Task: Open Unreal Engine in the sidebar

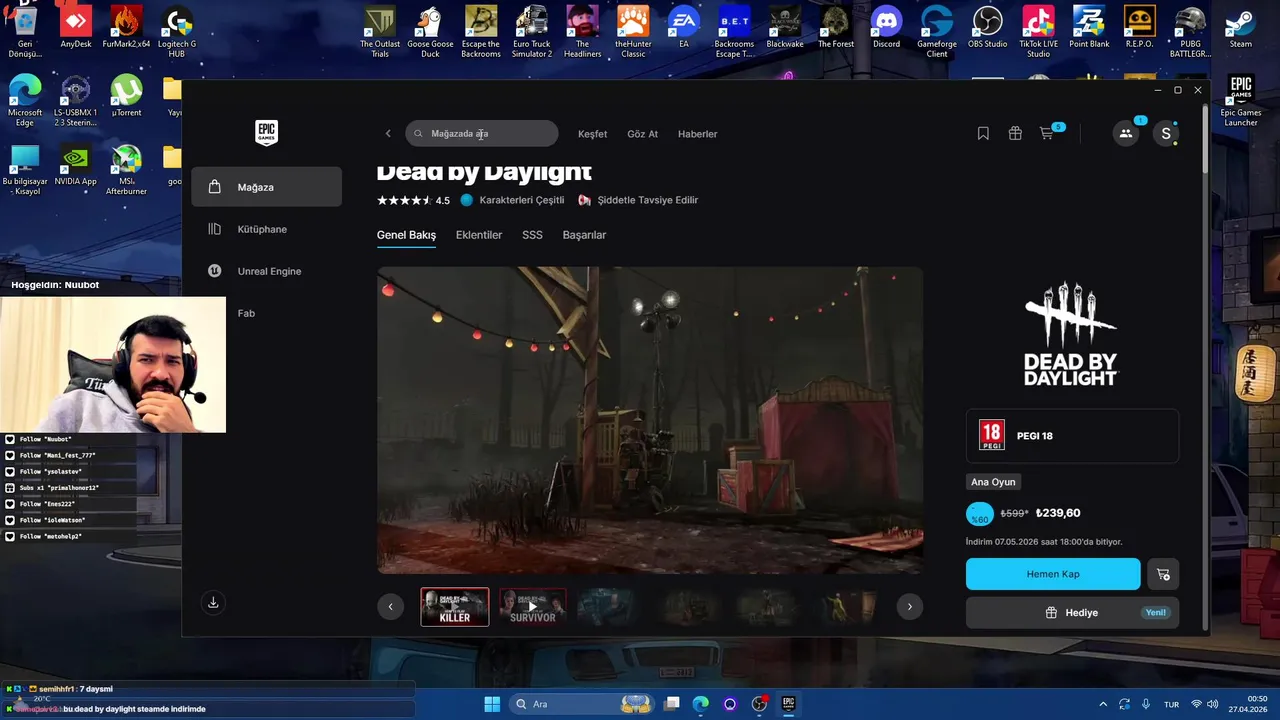Action: tap(267, 271)
